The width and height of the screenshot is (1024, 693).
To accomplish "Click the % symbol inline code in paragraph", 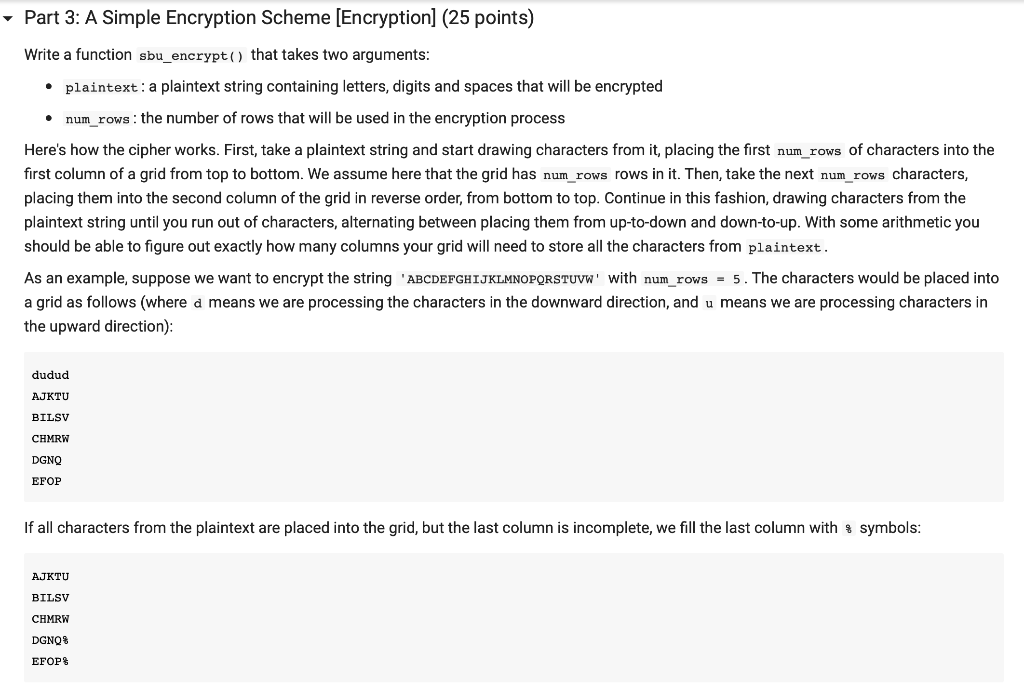I will 848,528.
